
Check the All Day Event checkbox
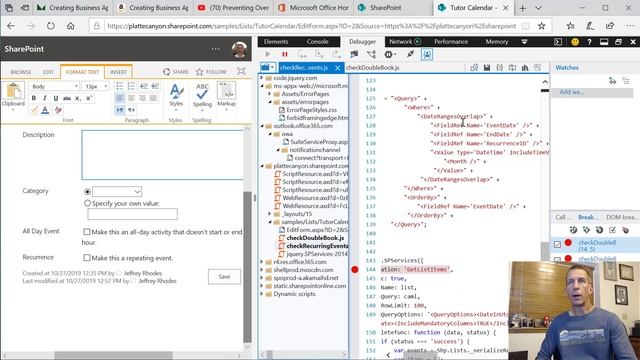[87, 232]
